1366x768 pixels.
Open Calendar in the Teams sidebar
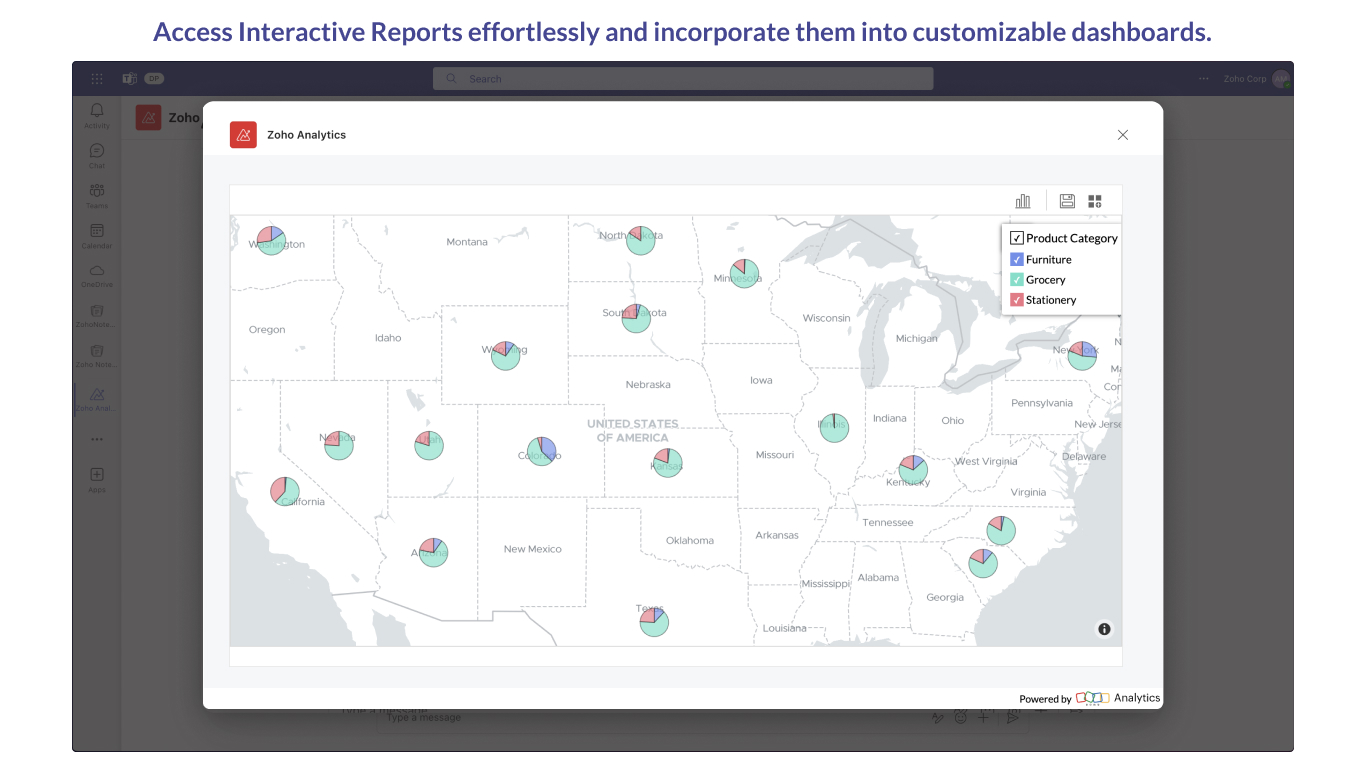pos(97,235)
